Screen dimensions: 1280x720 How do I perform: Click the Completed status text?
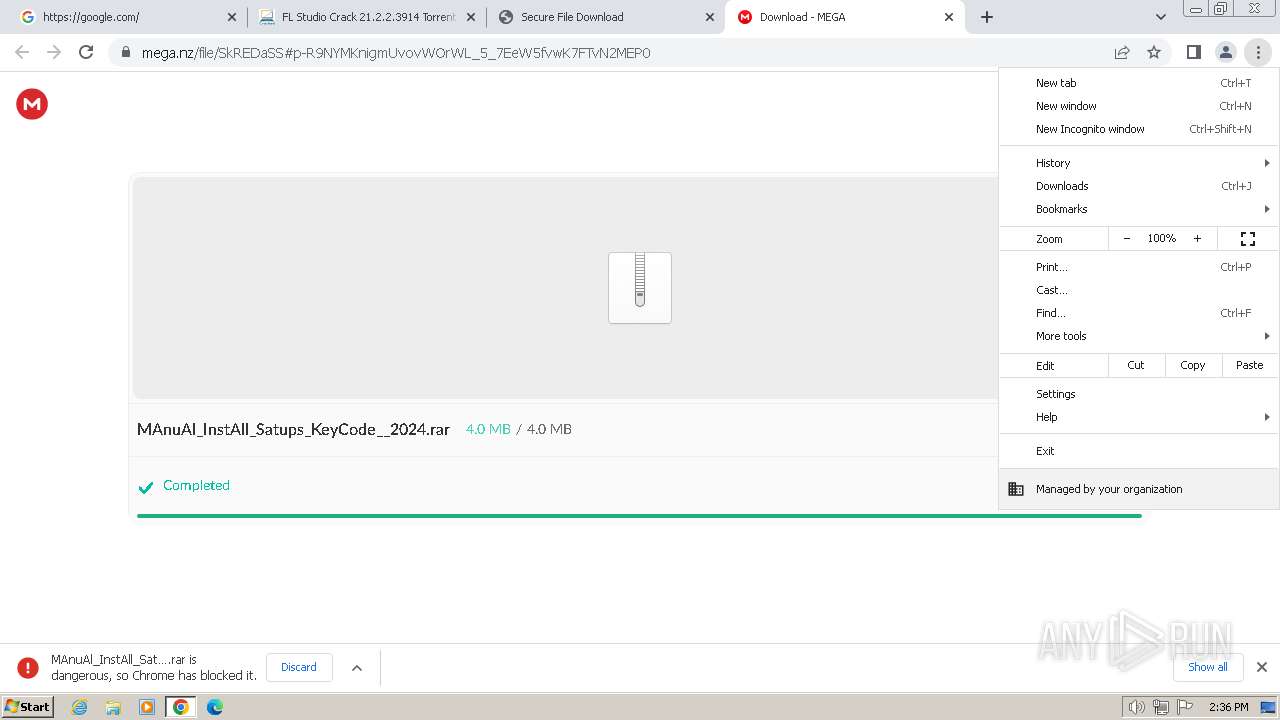click(196, 485)
